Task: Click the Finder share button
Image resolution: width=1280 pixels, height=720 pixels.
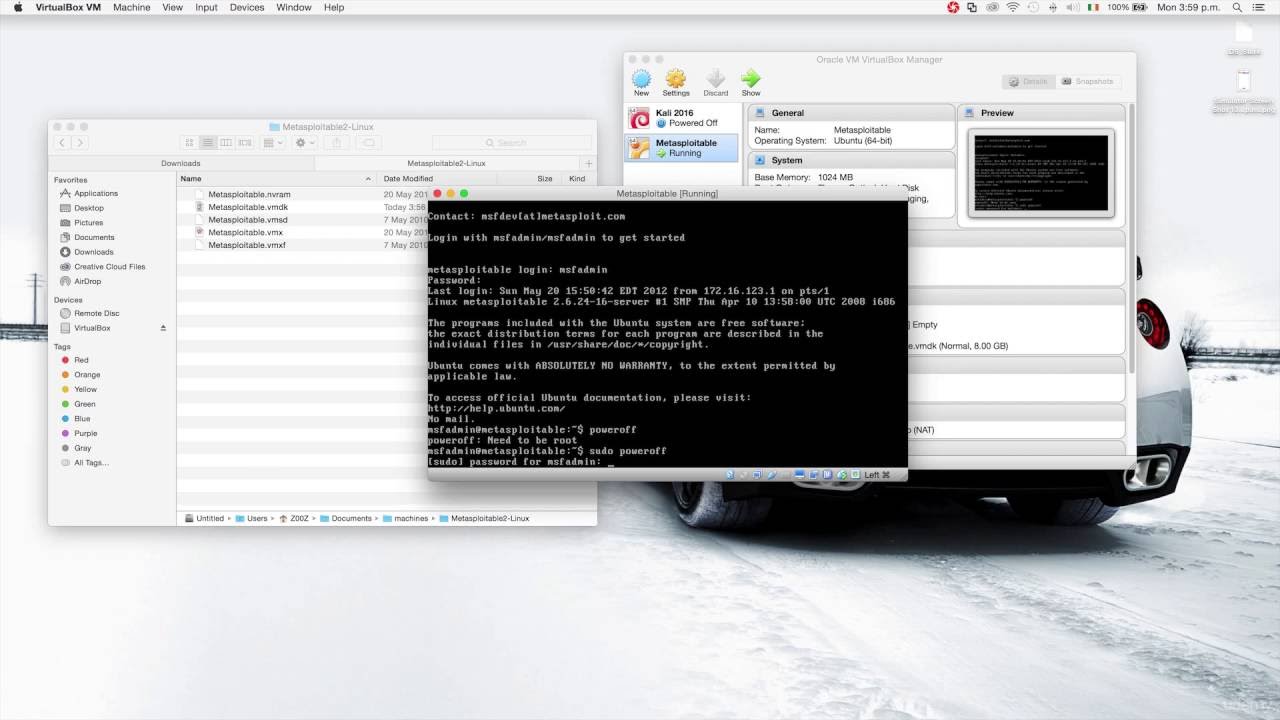Action: pos(337,143)
